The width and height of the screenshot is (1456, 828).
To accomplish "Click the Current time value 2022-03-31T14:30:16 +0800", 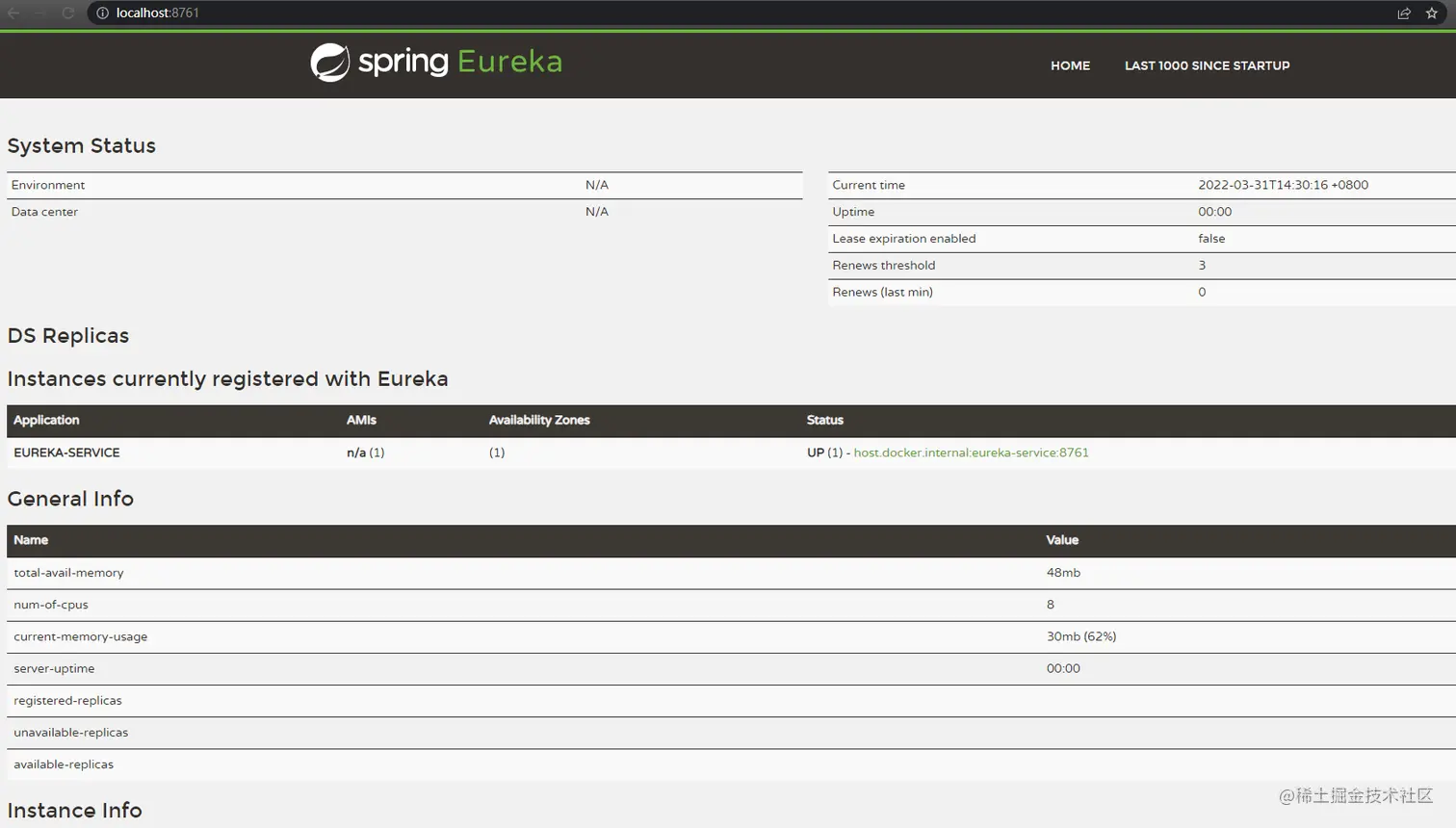I will 1283,185.
